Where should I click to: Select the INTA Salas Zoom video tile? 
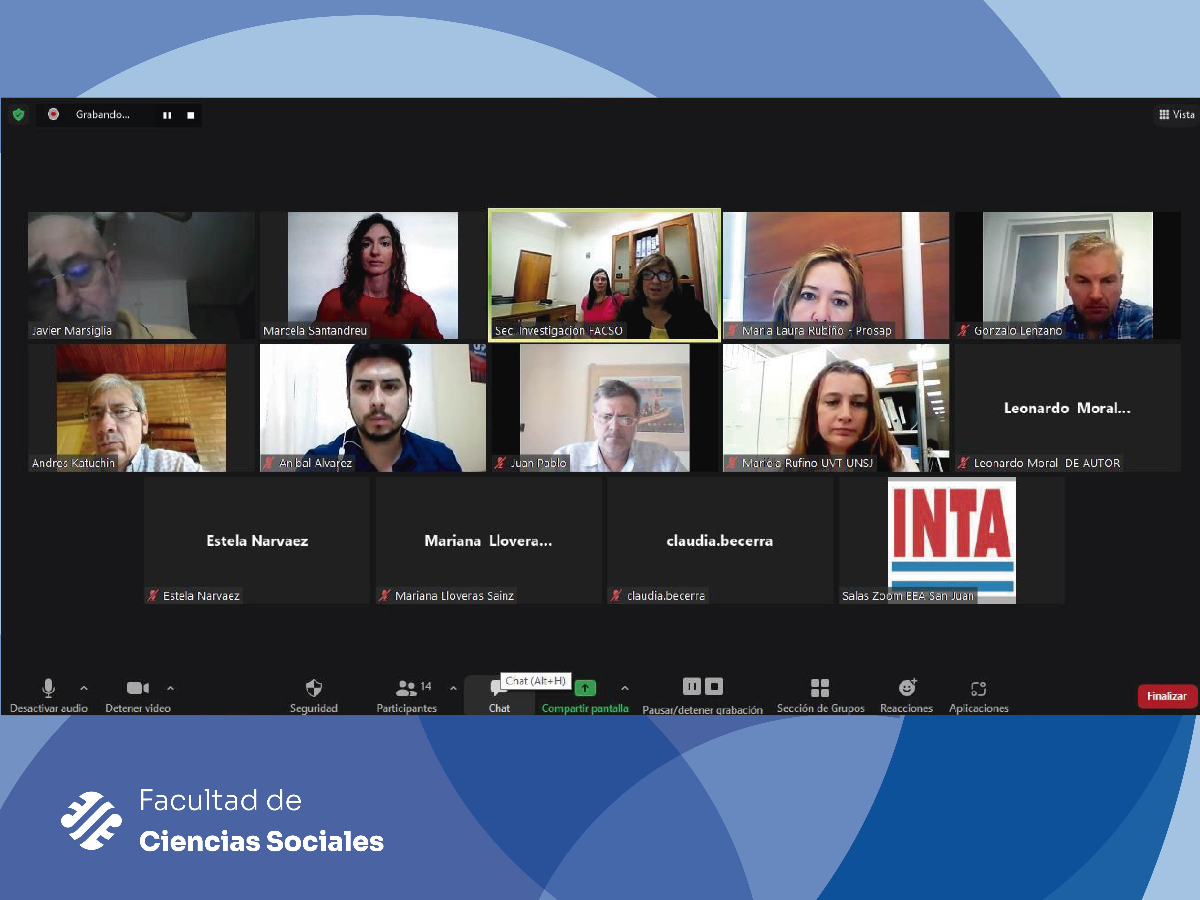pos(951,540)
